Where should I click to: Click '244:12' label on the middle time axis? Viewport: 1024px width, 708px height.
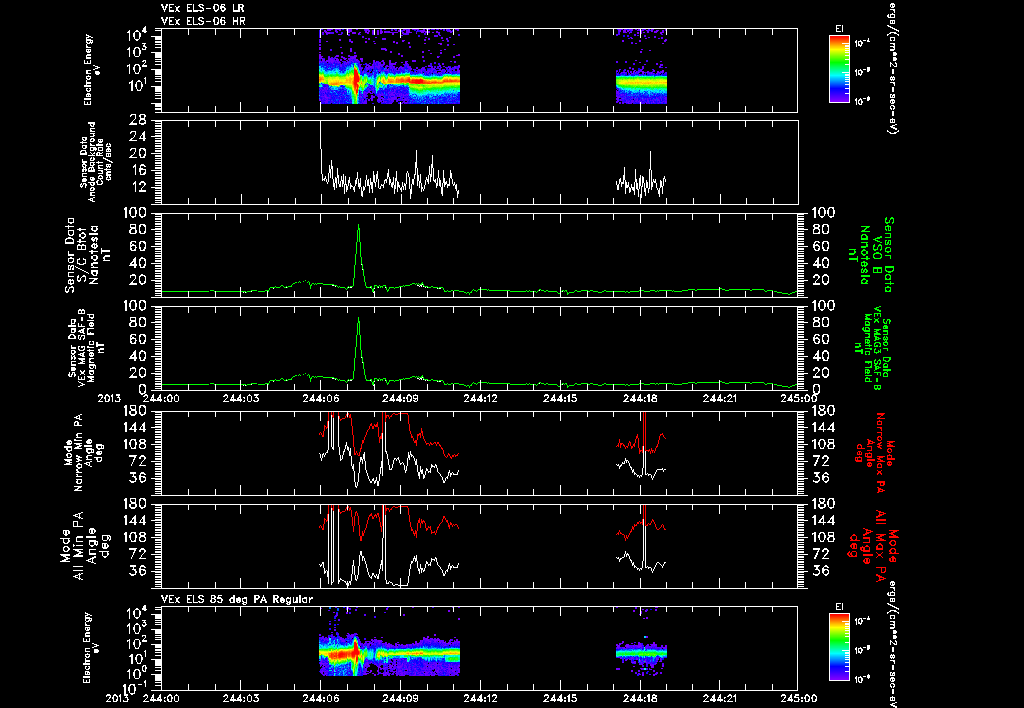point(481,397)
